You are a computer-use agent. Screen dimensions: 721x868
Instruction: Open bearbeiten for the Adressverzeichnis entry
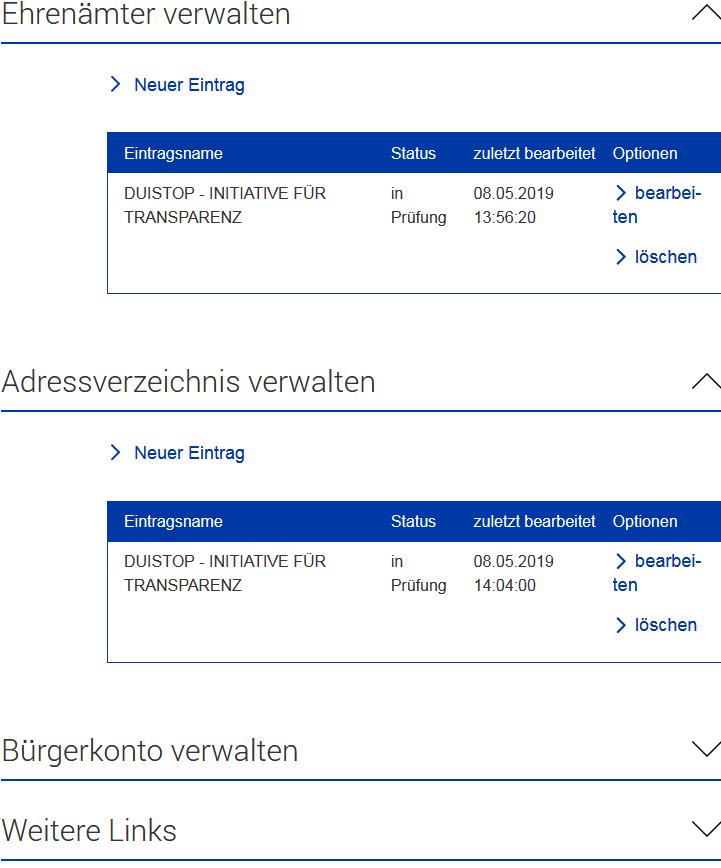pyautogui.click(x=657, y=573)
